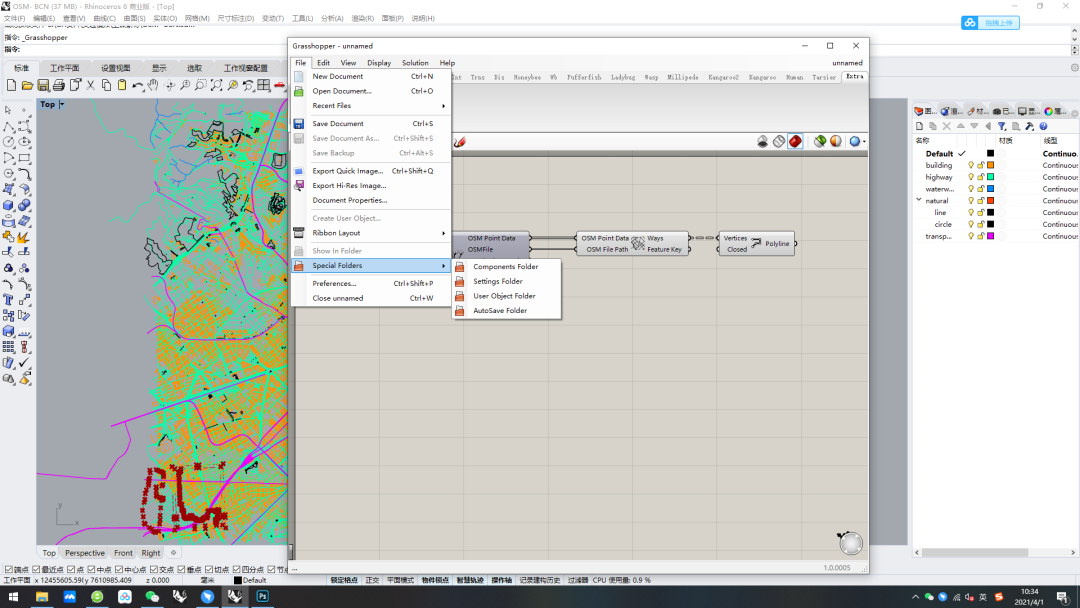This screenshot has height=608, width=1080.
Task: Open Photoshop from the Windows taskbar
Action: coord(262,596)
